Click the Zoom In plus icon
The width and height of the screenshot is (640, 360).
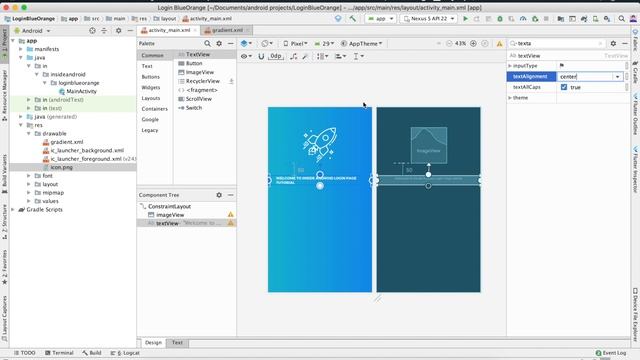coord(473,43)
